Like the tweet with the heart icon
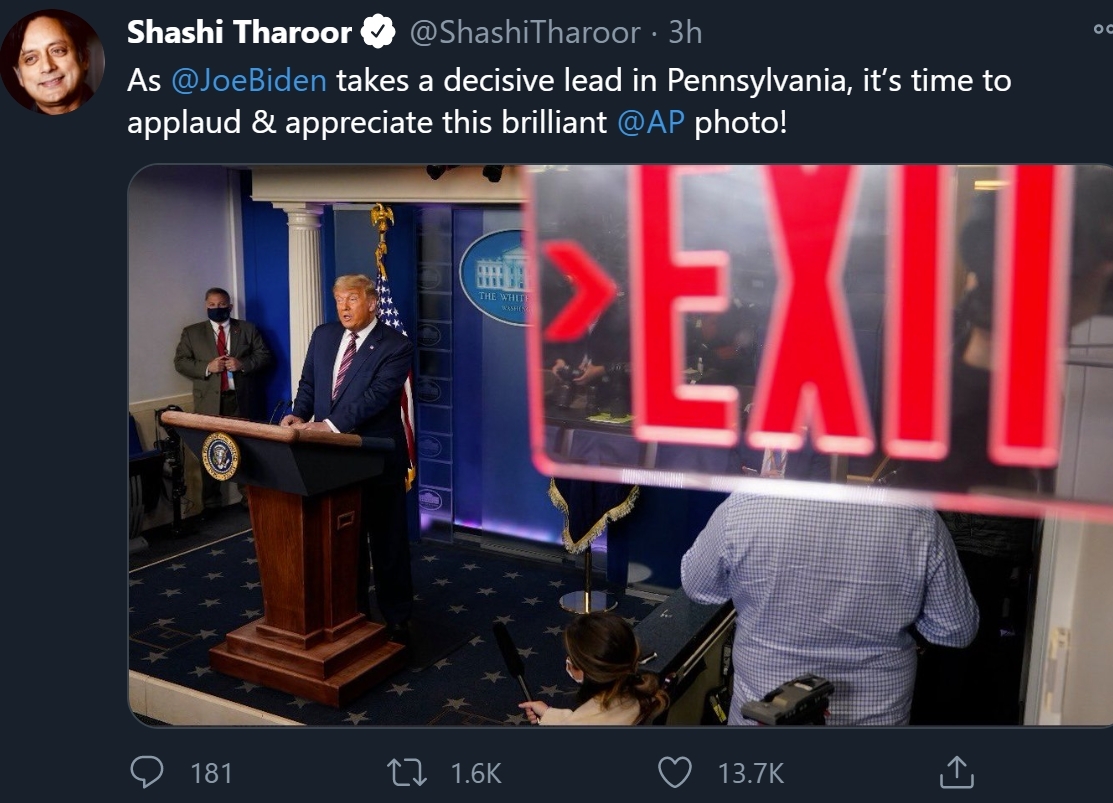Screen dimensions: 1113x803 click(x=674, y=772)
